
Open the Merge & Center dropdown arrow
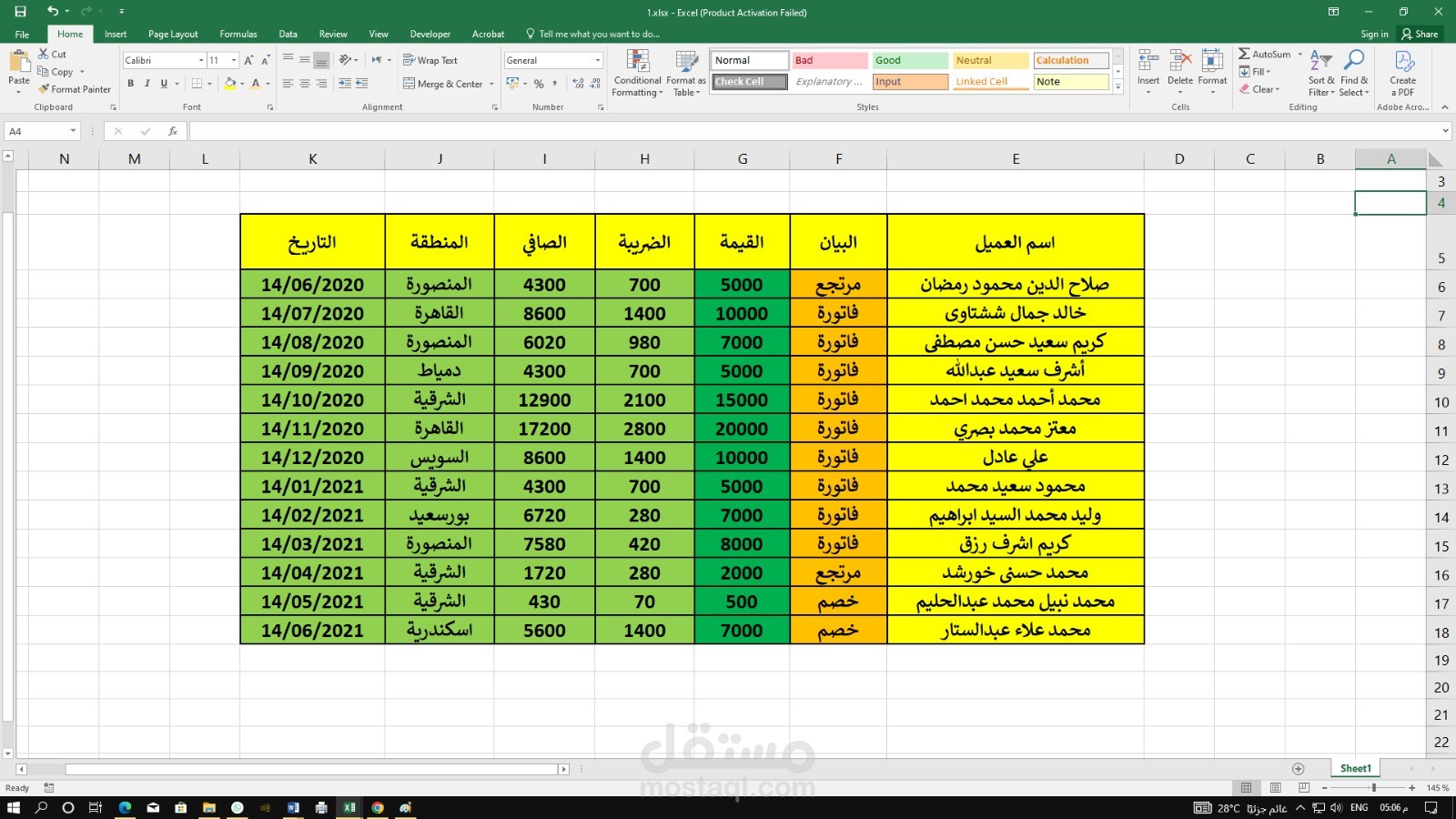tap(491, 84)
